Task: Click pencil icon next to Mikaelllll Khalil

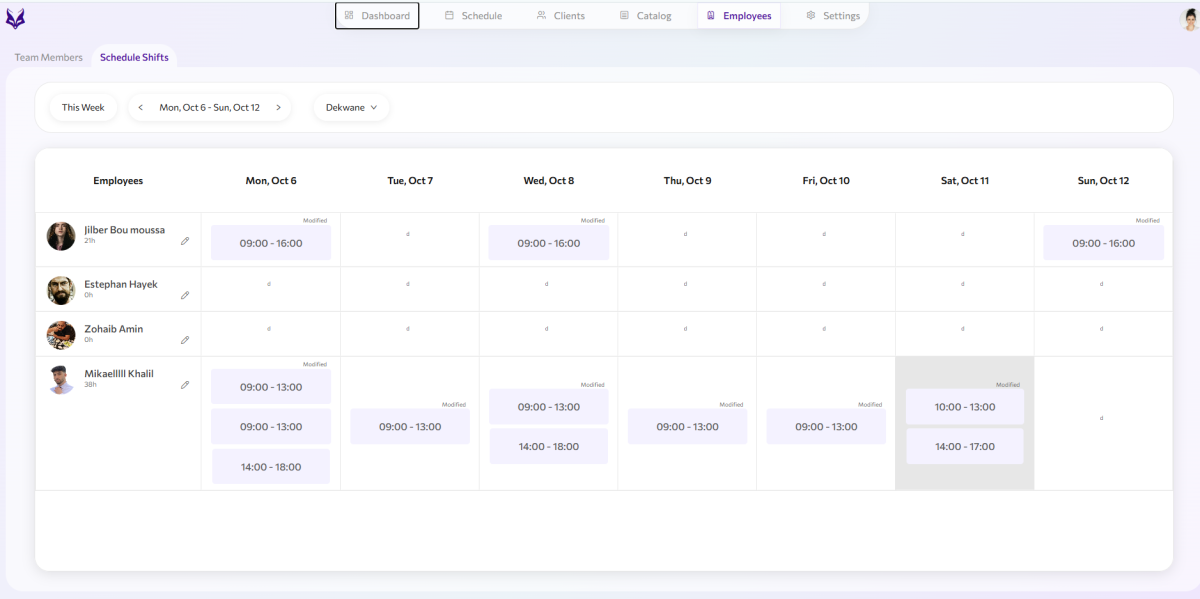Action: [x=185, y=385]
